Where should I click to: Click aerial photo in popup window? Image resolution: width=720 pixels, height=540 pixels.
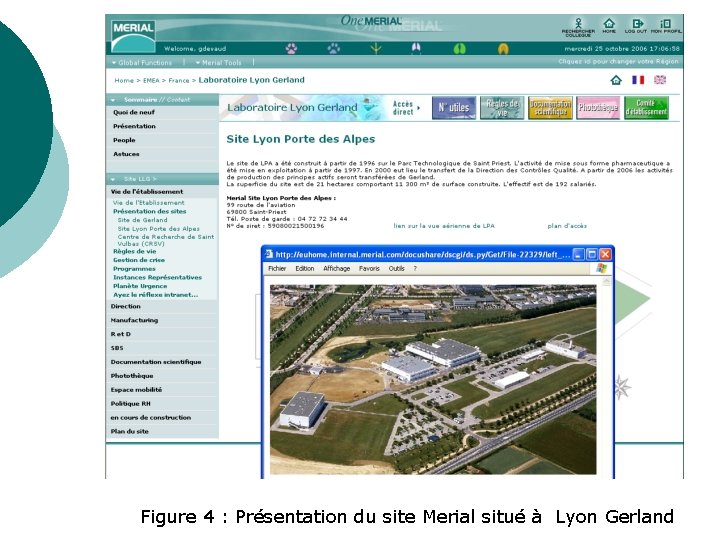[x=433, y=379]
